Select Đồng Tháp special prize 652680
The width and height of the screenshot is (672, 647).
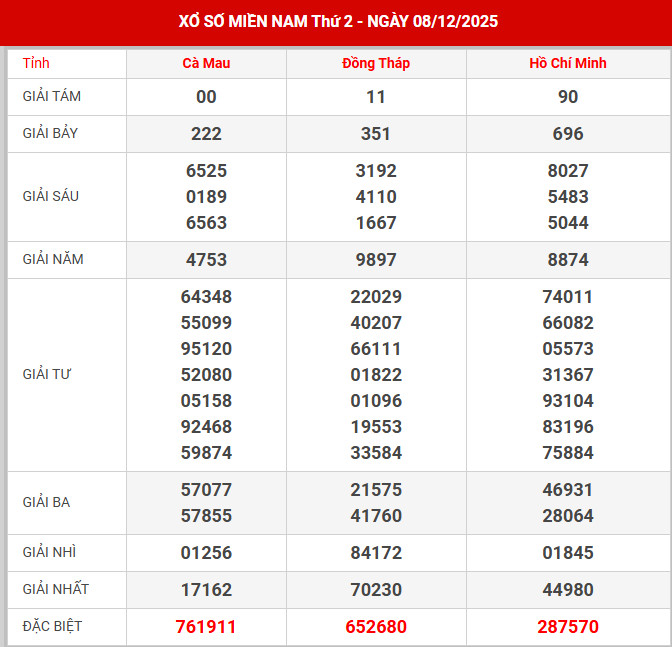376,627
